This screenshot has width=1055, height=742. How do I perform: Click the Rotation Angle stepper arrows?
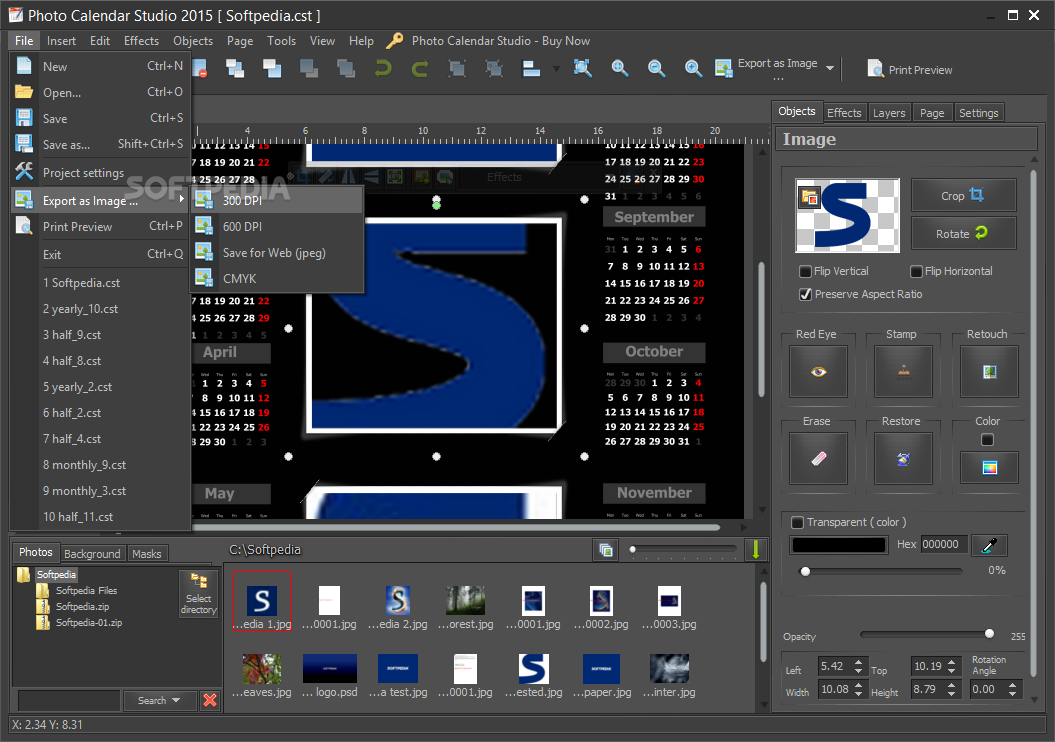(1013, 689)
